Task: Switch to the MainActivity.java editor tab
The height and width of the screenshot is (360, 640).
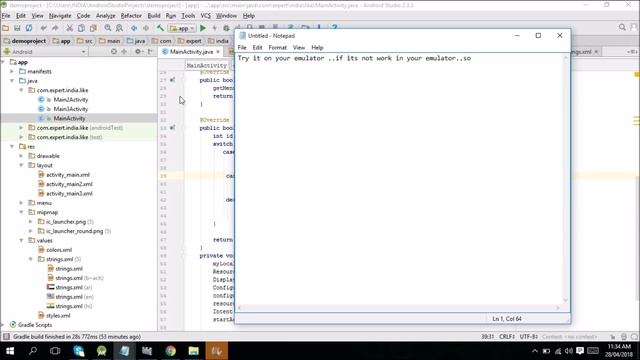Action: [x=191, y=52]
